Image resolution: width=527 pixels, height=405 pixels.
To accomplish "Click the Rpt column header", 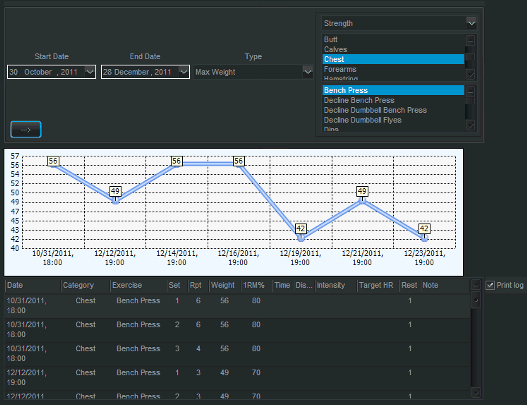I will 198,285.
